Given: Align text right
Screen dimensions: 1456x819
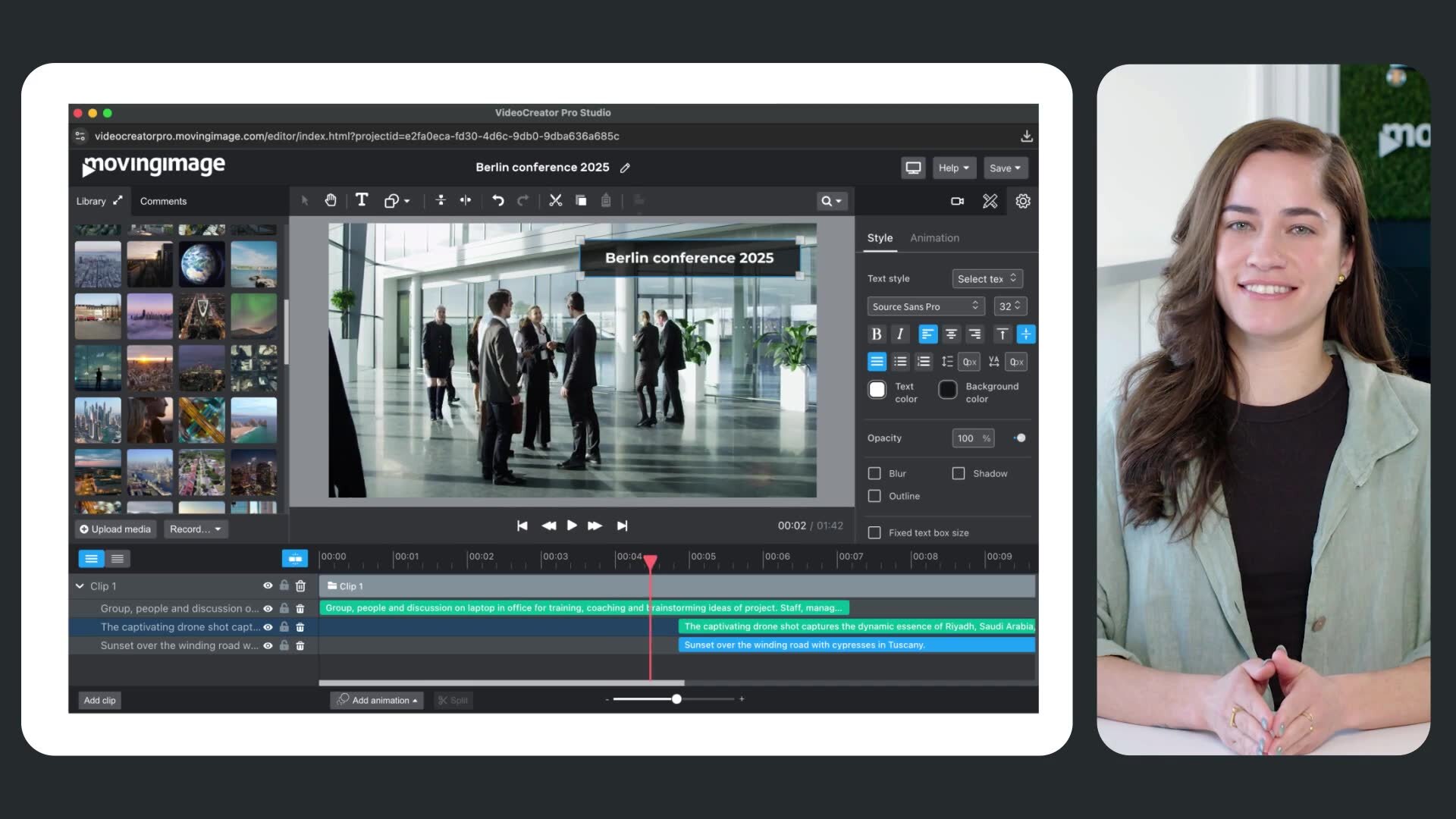Looking at the screenshot, I should 974,334.
